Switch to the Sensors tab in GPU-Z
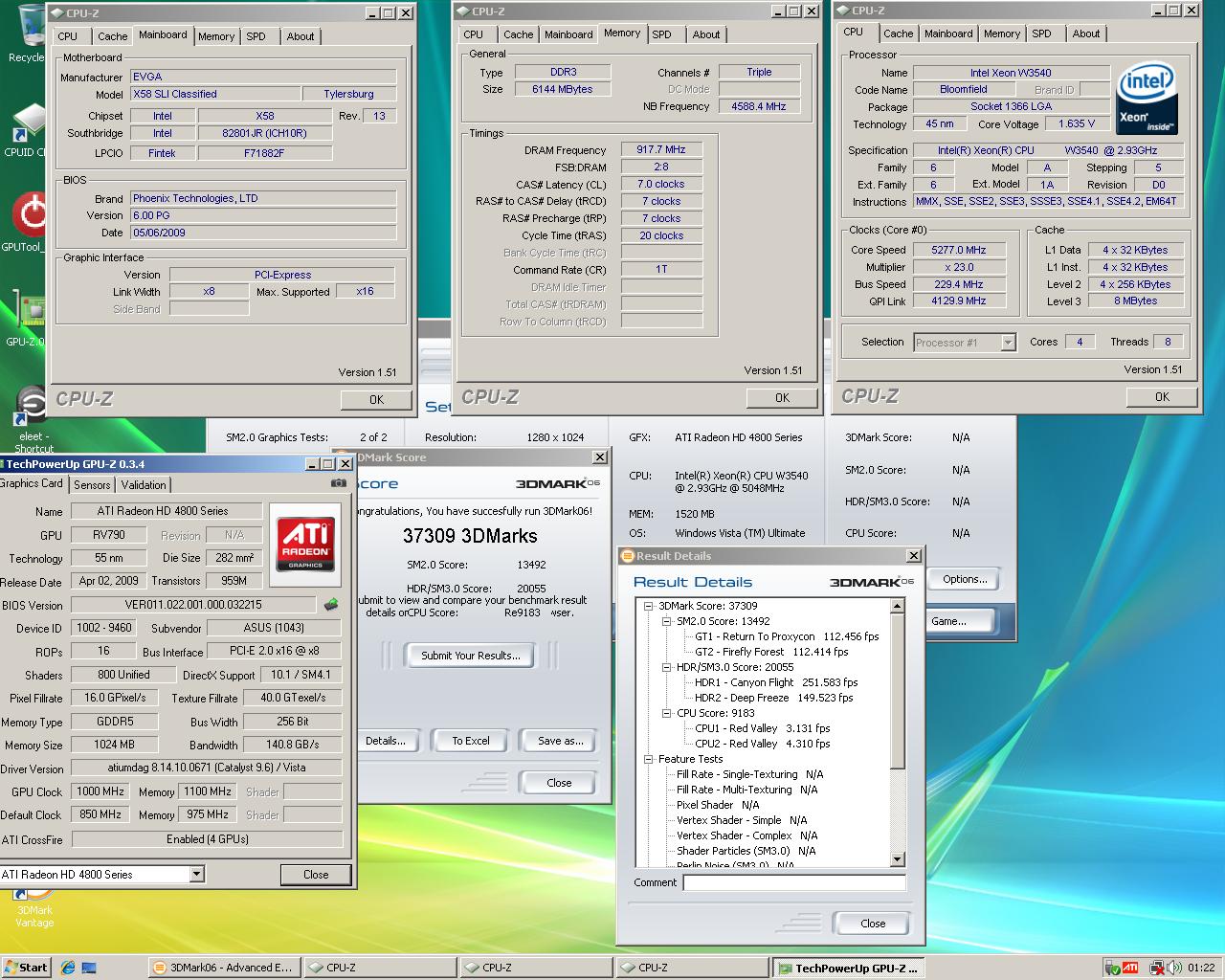This screenshot has height=980, width=1225. click(x=92, y=485)
